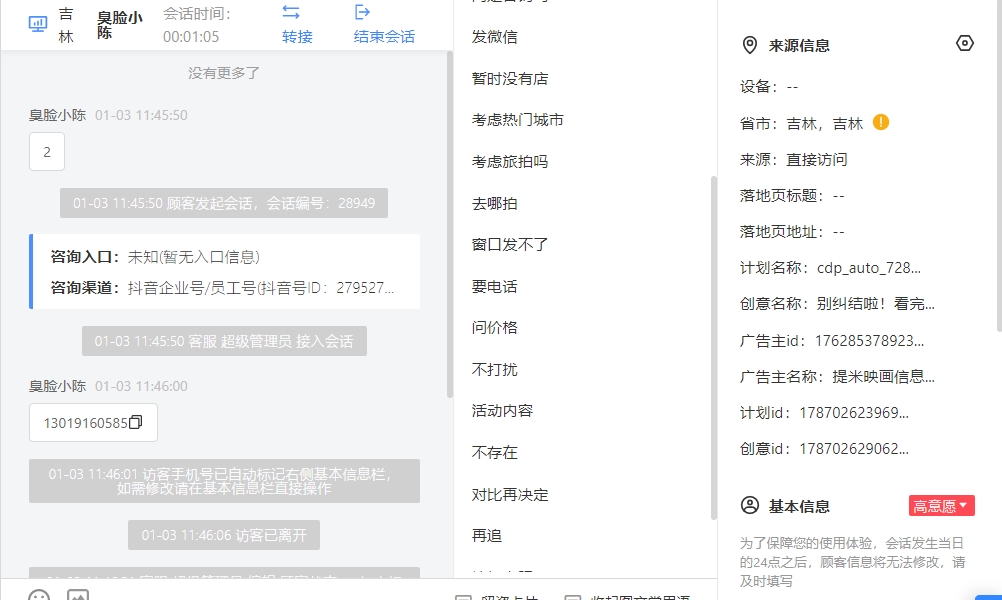Click the location pin icon beside 来源信息
The width and height of the screenshot is (1002, 600).
[x=750, y=45]
